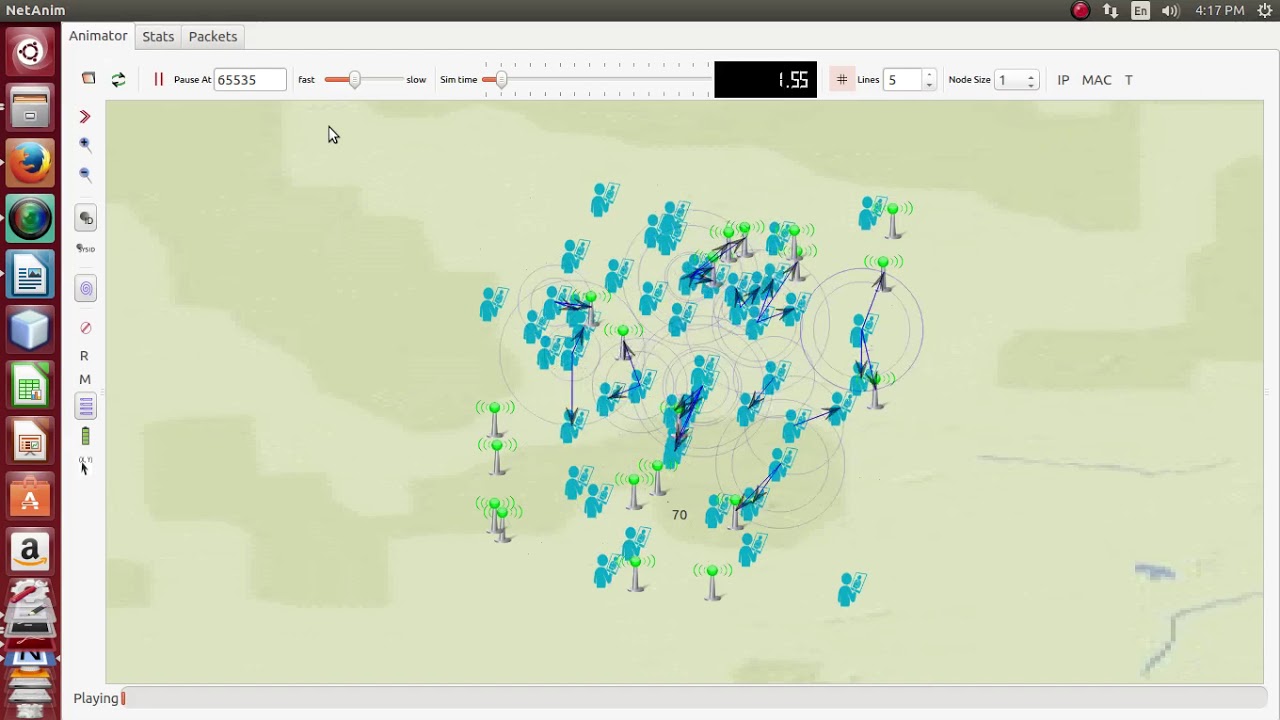Launch LibreOffice Writer from the launcher
1280x720 pixels.
click(x=30, y=274)
